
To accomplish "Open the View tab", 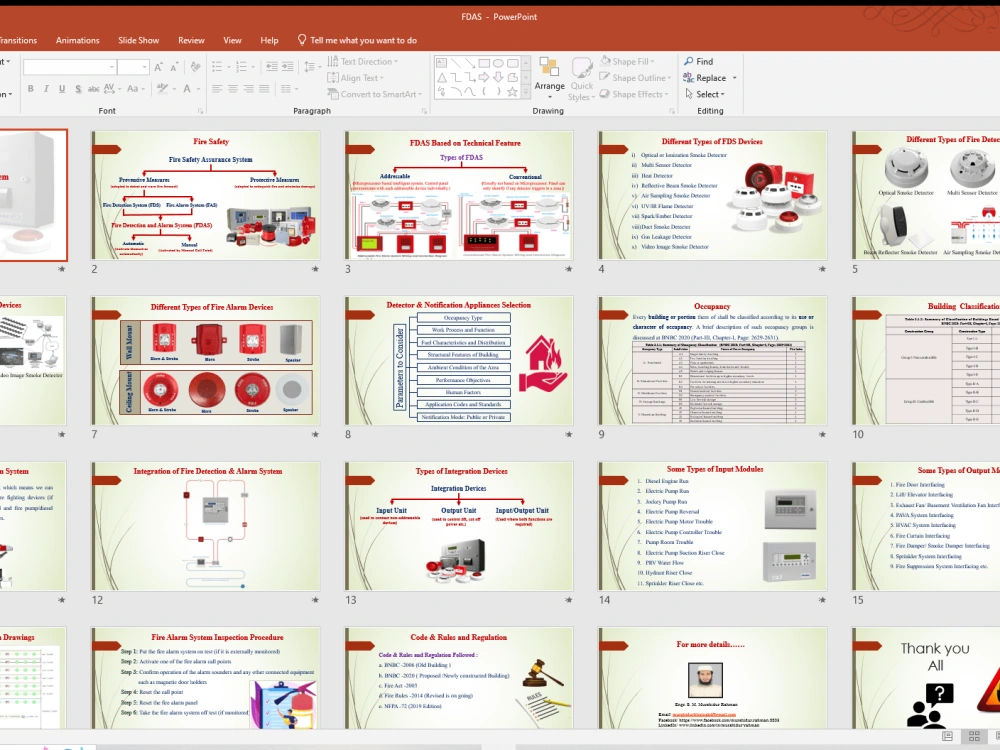I will (232, 40).
